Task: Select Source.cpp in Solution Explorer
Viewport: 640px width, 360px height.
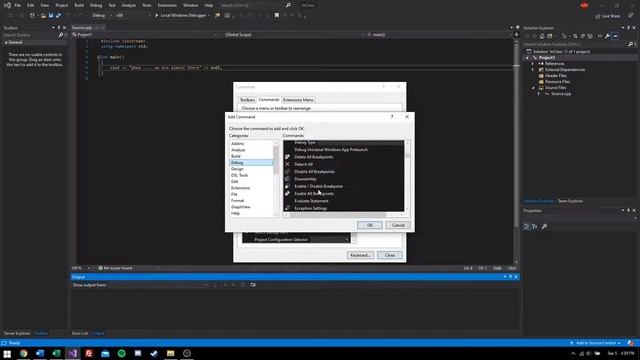Action: click(x=561, y=94)
